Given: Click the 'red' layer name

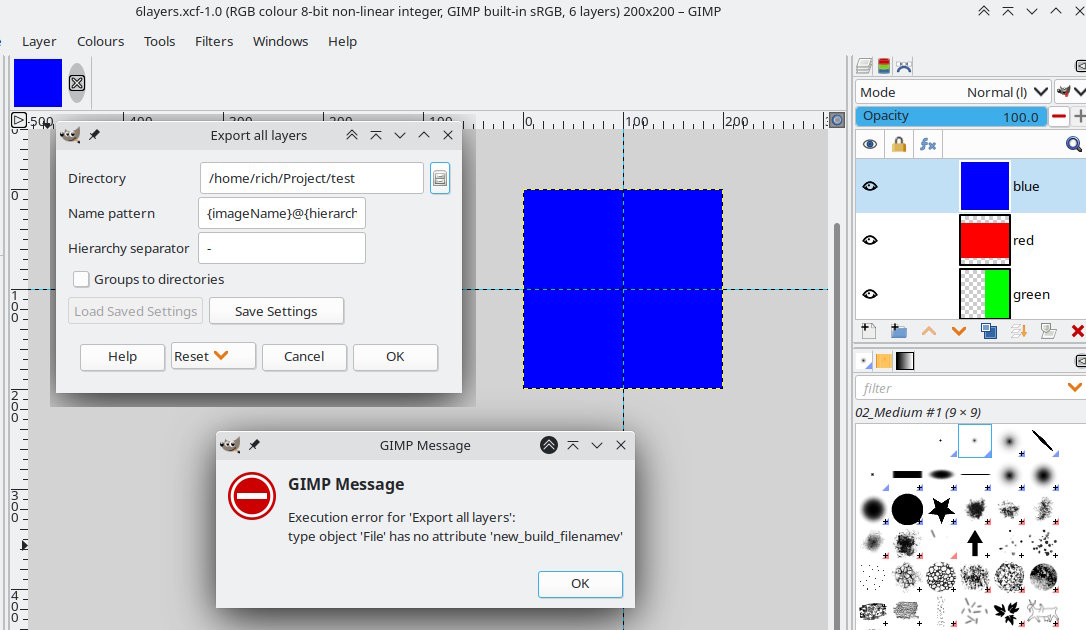Looking at the screenshot, I should (1023, 240).
